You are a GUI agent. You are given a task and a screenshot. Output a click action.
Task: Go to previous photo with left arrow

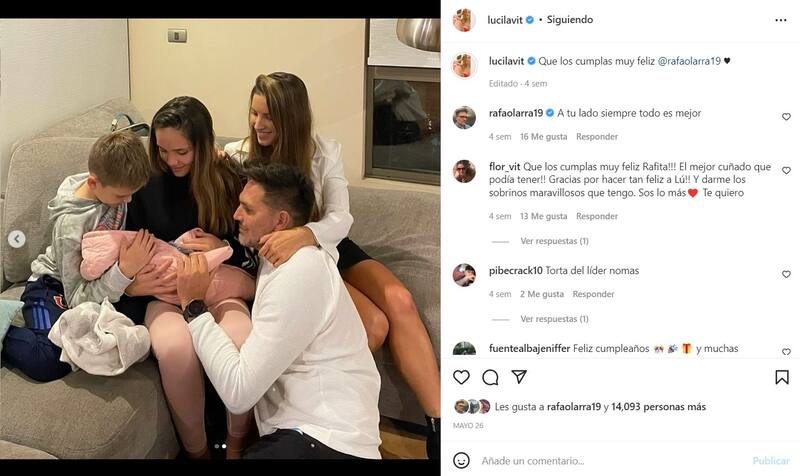tap(17, 239)
